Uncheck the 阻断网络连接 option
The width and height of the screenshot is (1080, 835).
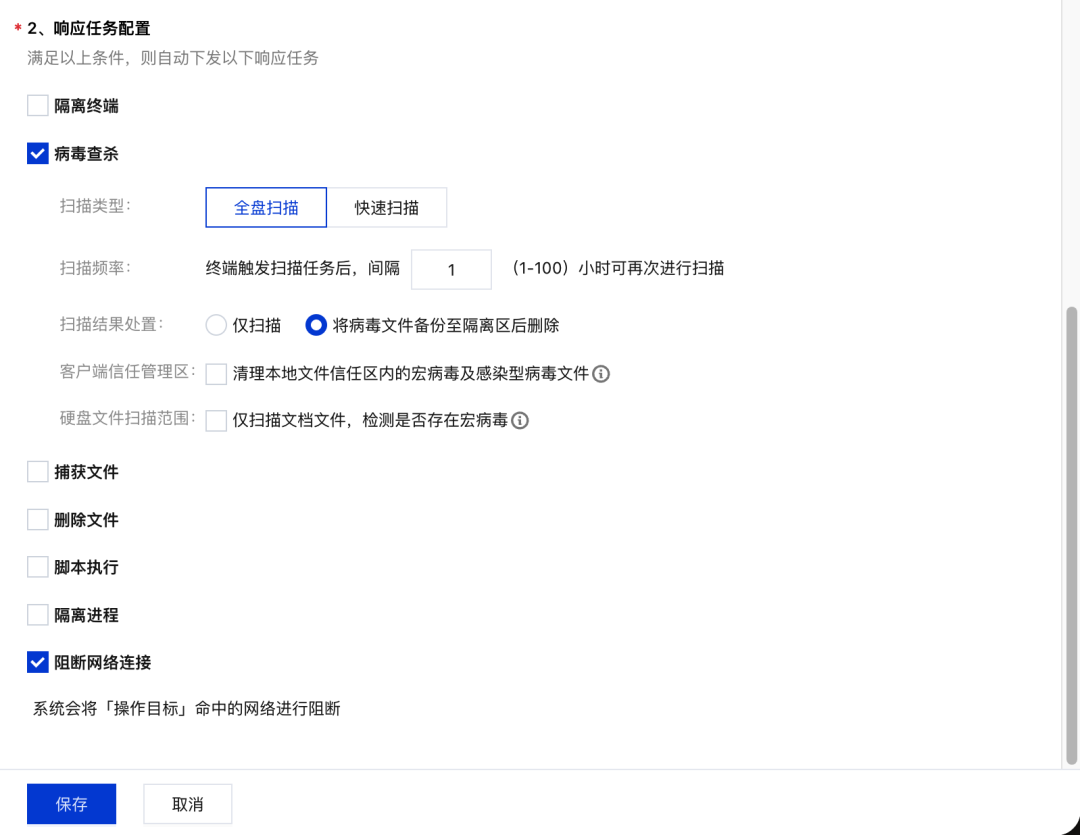click(x=36, y=662)
